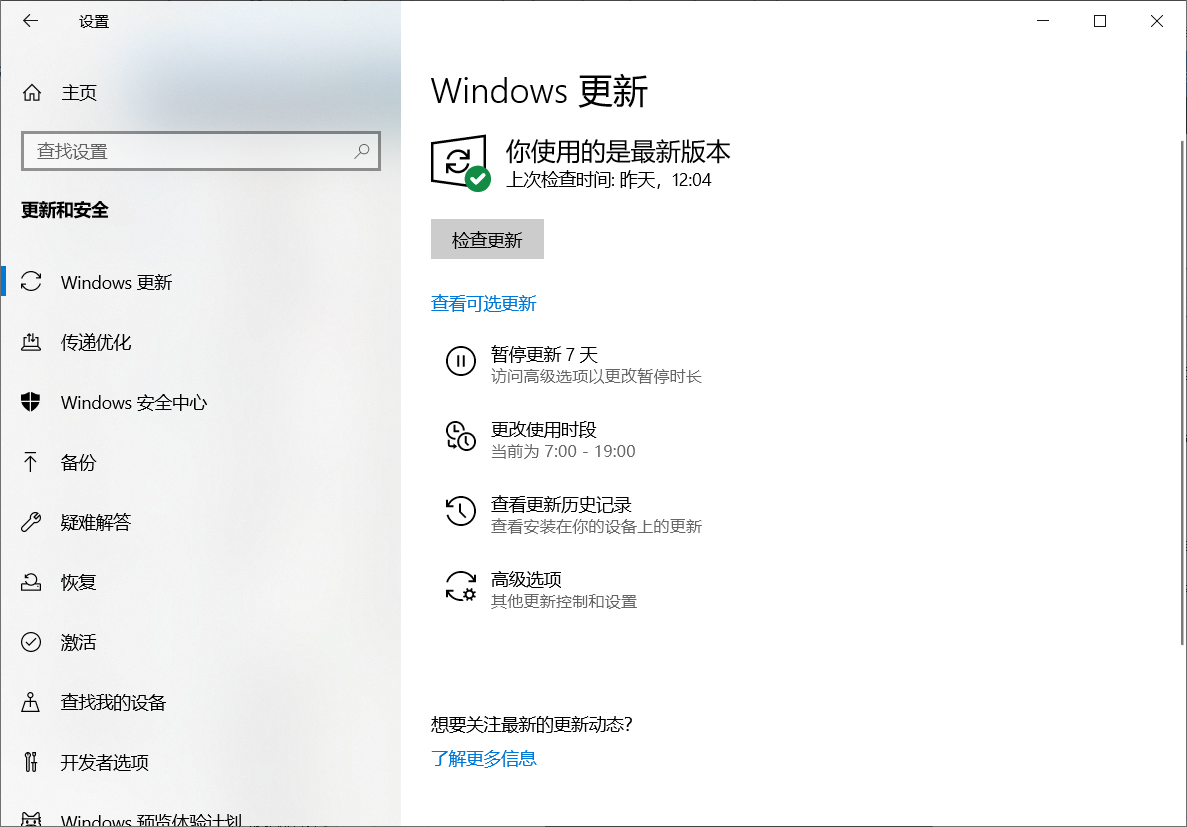Click the pause icon for 暂停更新 7 天
This screenshot has height=827, width=1187.
click(x=460, y=361)
